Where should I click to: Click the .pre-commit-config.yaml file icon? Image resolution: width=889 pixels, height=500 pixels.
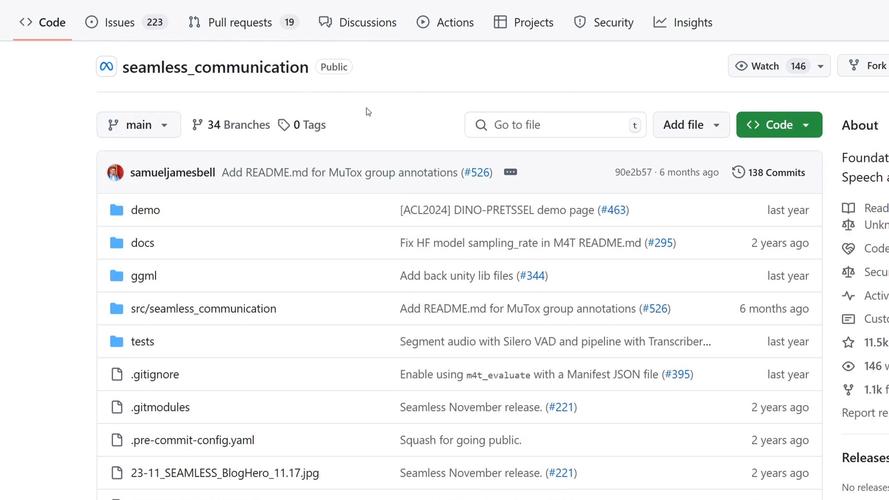click(117, 440)
